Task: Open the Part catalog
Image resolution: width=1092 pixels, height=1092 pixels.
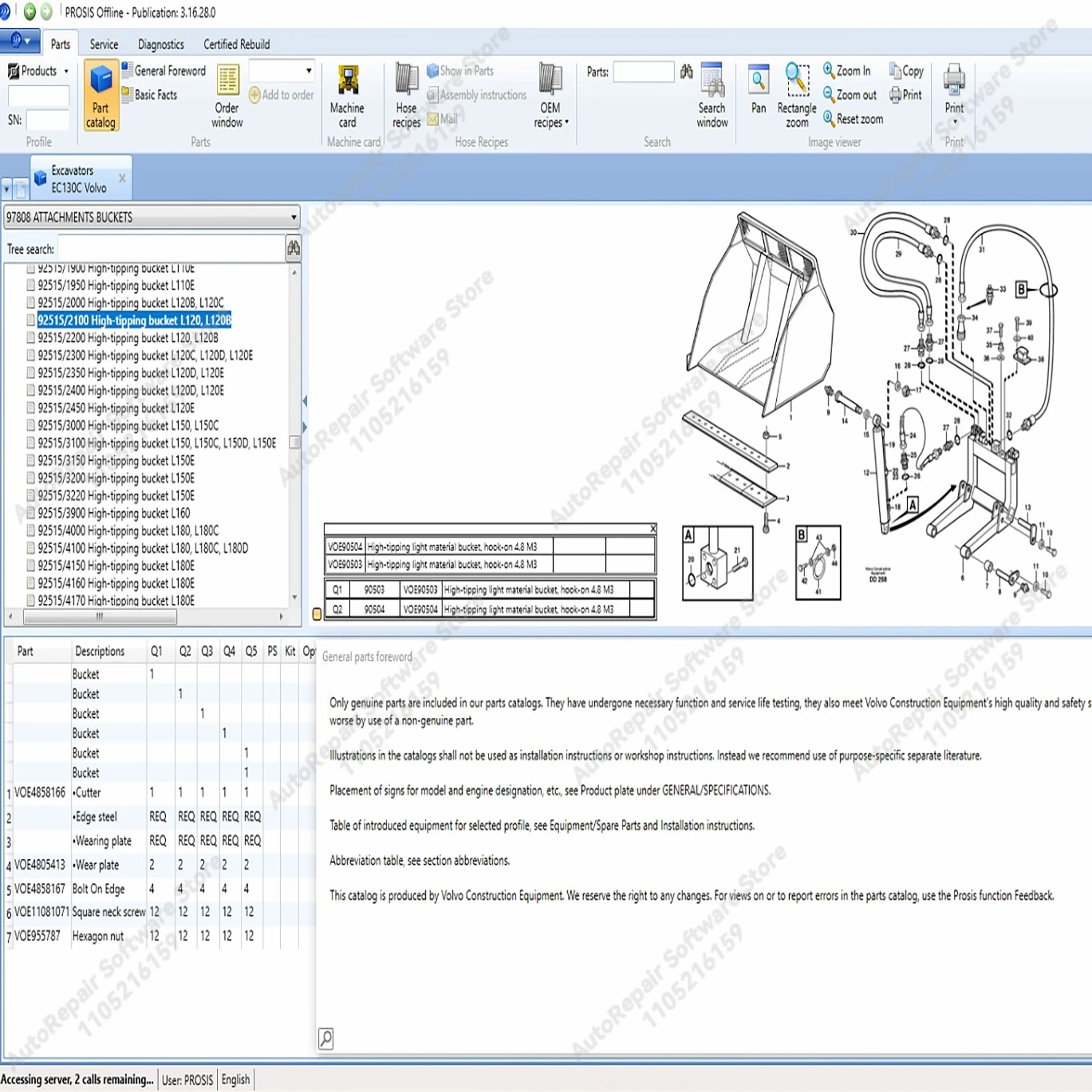Action: tap(101, 96)
